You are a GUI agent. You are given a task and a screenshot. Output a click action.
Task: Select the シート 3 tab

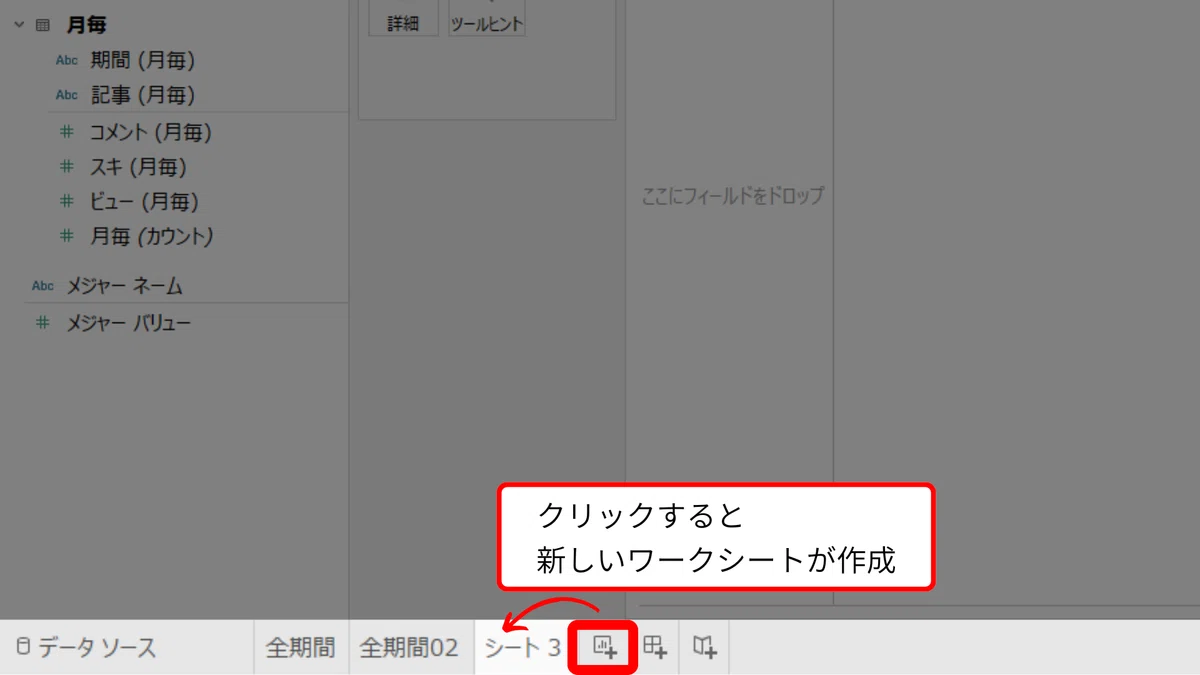click(522, 647)
